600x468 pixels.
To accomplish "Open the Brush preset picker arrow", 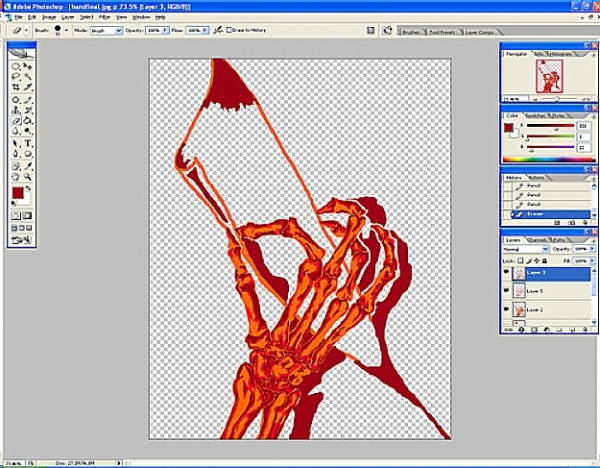I will click(67, 30).
